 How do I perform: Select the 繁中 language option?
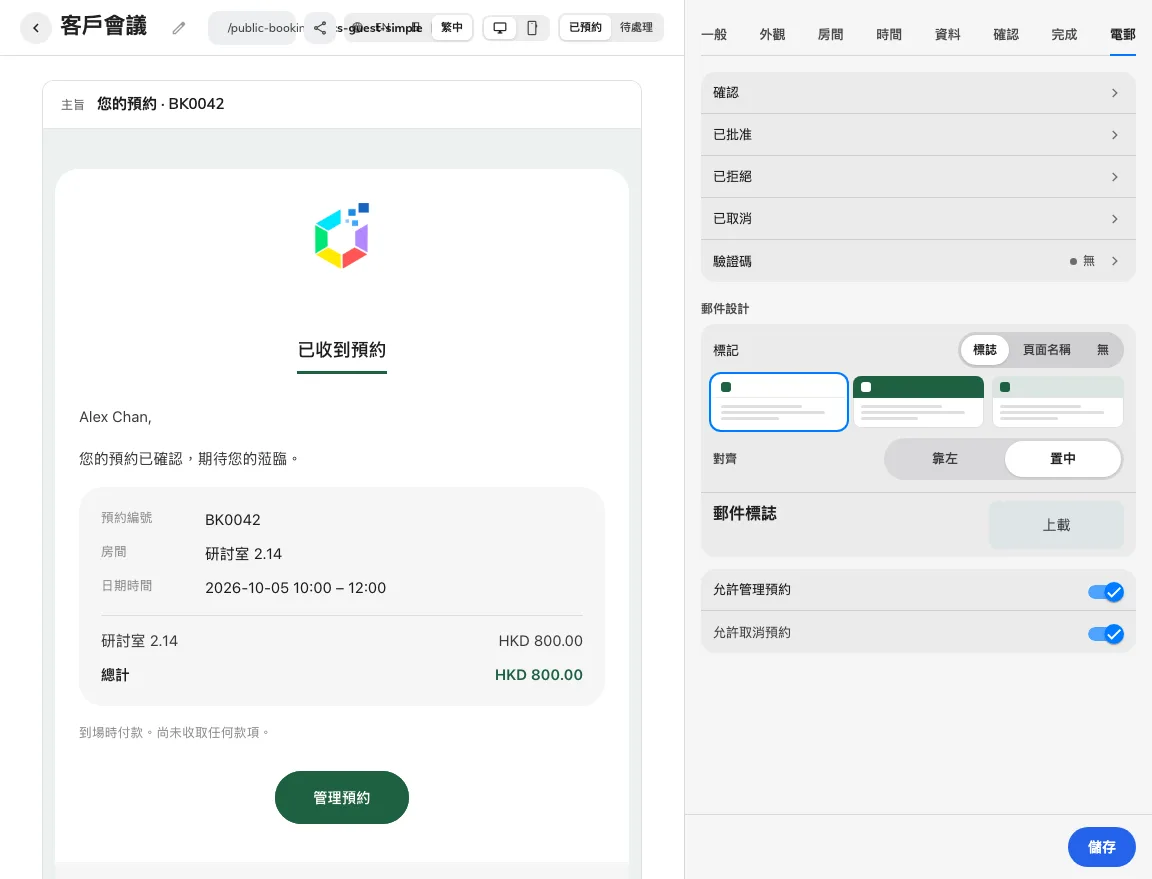tap(452, 27)
